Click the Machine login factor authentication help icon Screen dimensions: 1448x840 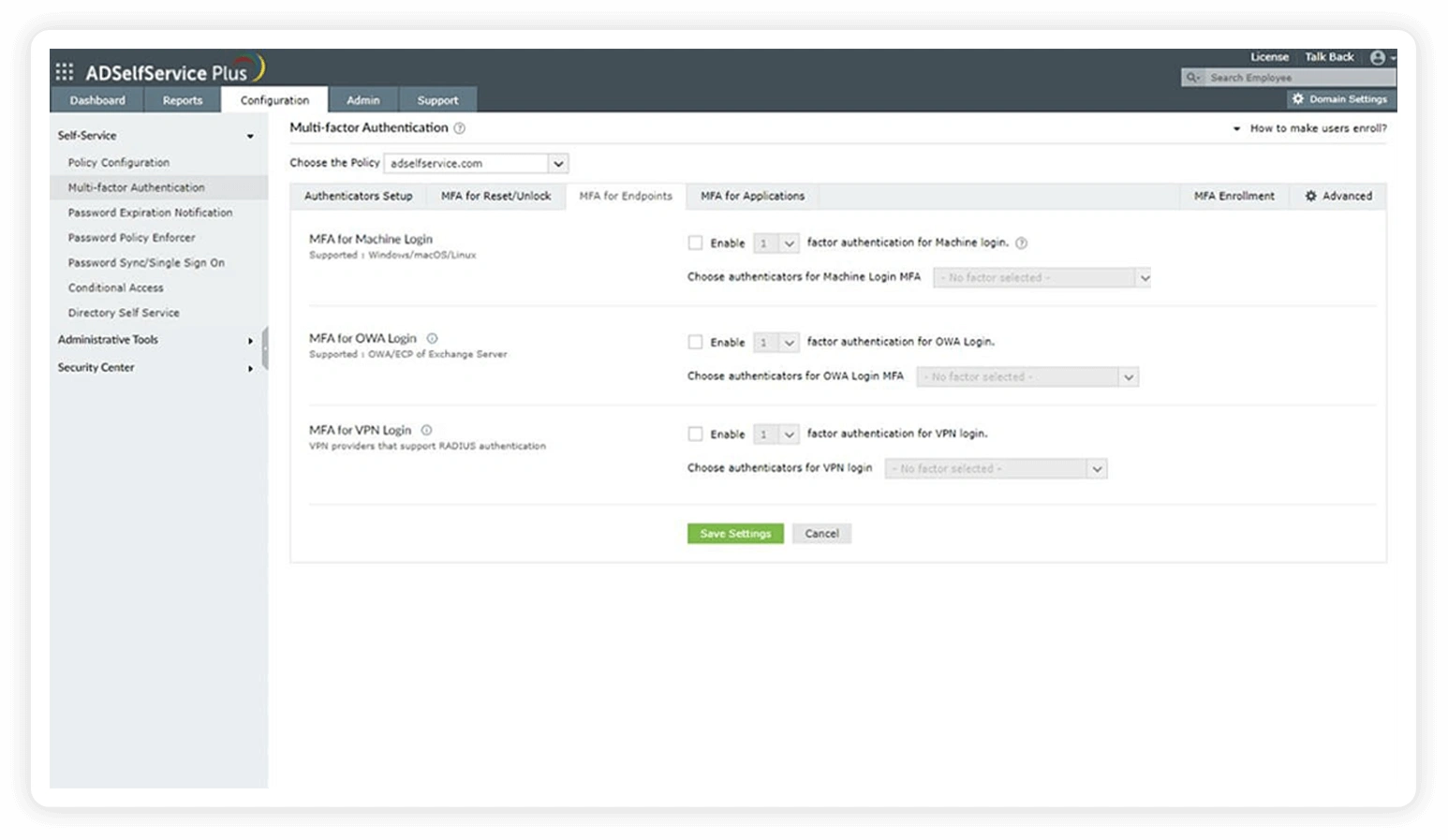click(x=1021, y=242)
